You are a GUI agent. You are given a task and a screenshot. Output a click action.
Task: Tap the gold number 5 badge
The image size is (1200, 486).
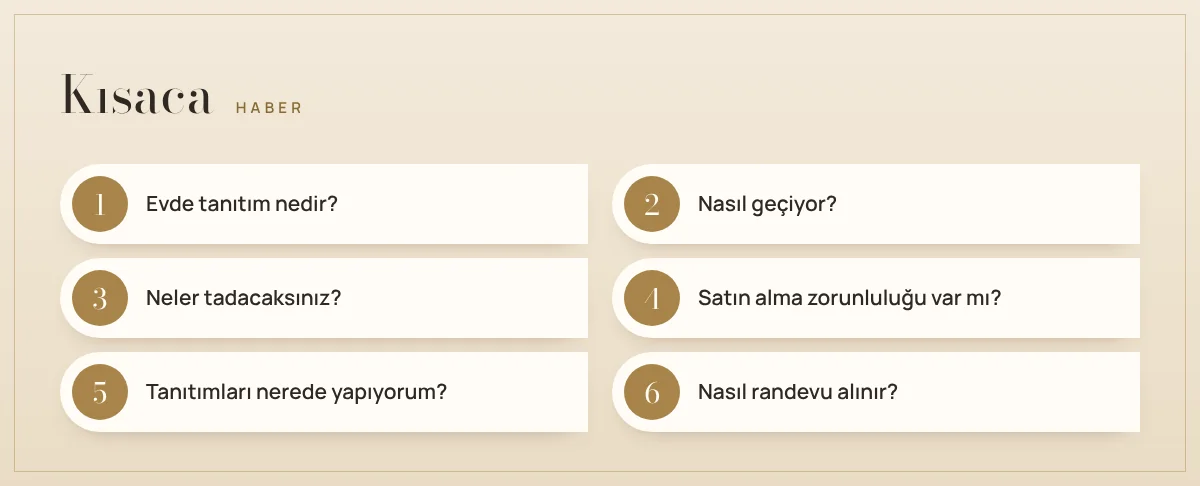tap(100, 392)
